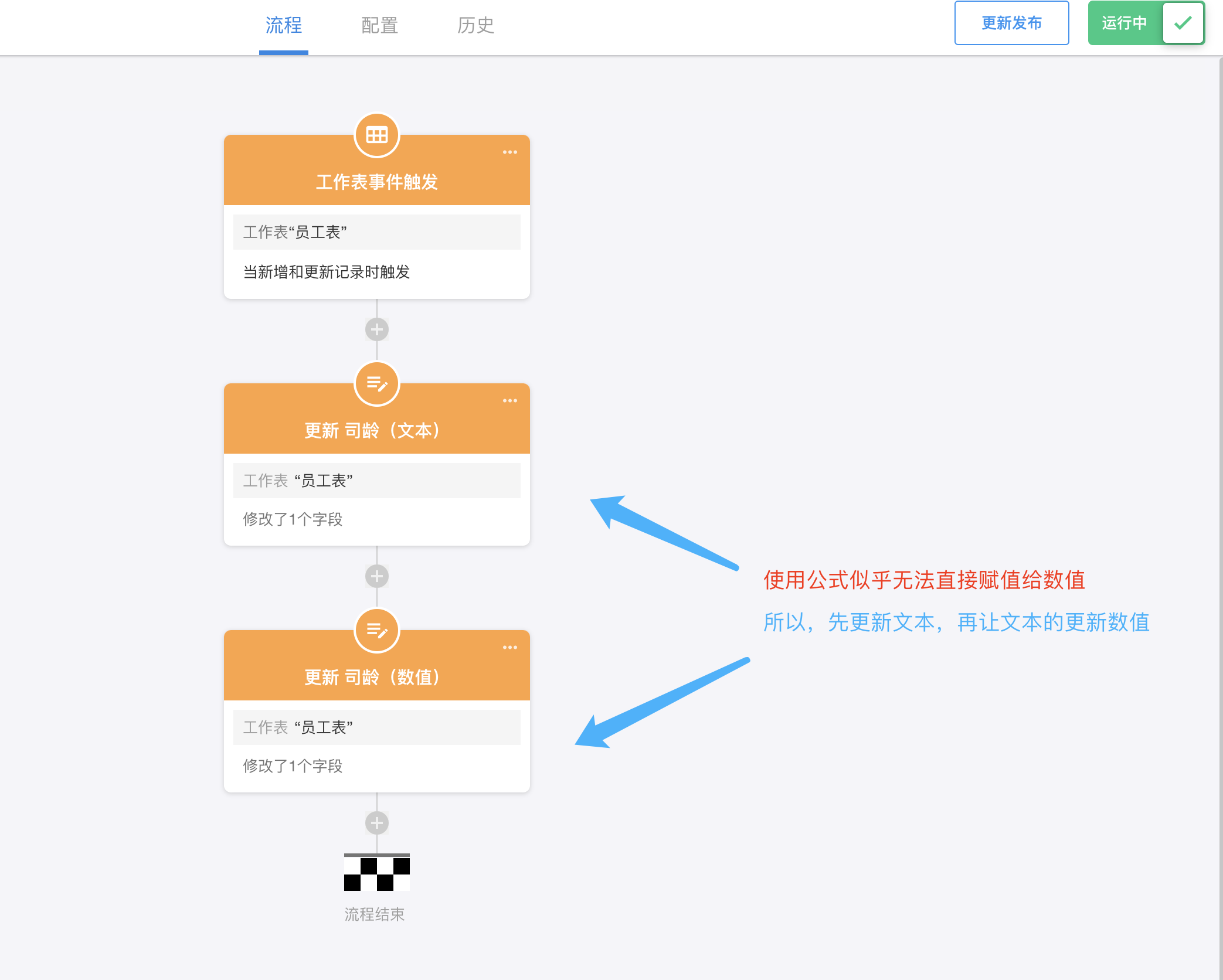Open more options on 更新 司龄（文本）node
The image size is (1223, 980).
coord(509,401)
